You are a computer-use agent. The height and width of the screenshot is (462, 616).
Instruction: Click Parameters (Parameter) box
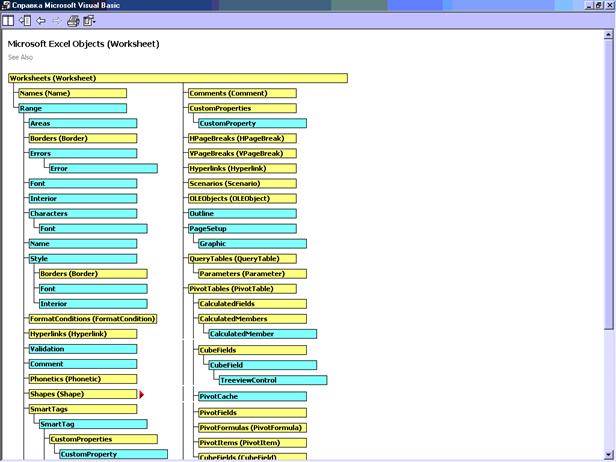click(x=253, y=274)
